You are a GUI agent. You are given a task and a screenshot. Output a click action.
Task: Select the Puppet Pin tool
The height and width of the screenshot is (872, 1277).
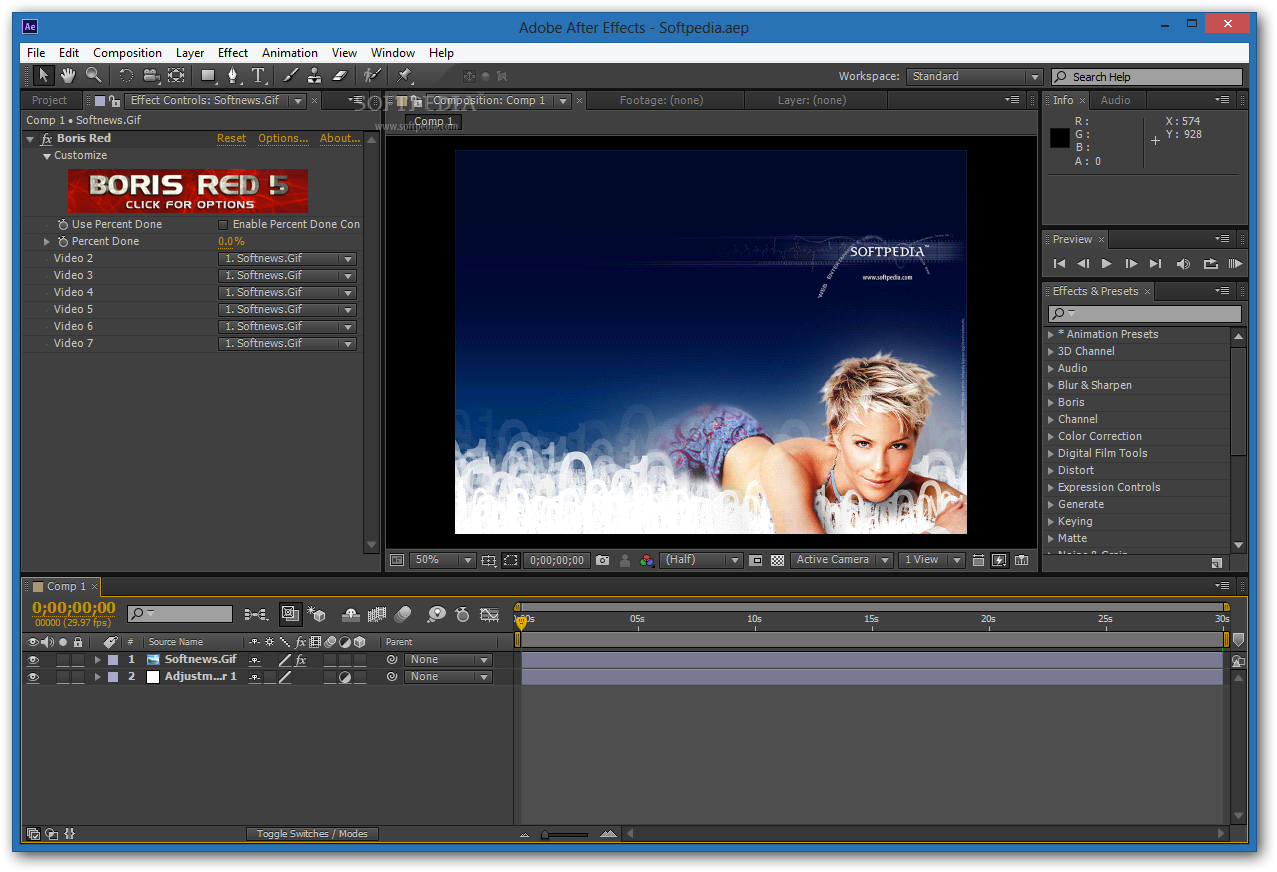(404, 75)
